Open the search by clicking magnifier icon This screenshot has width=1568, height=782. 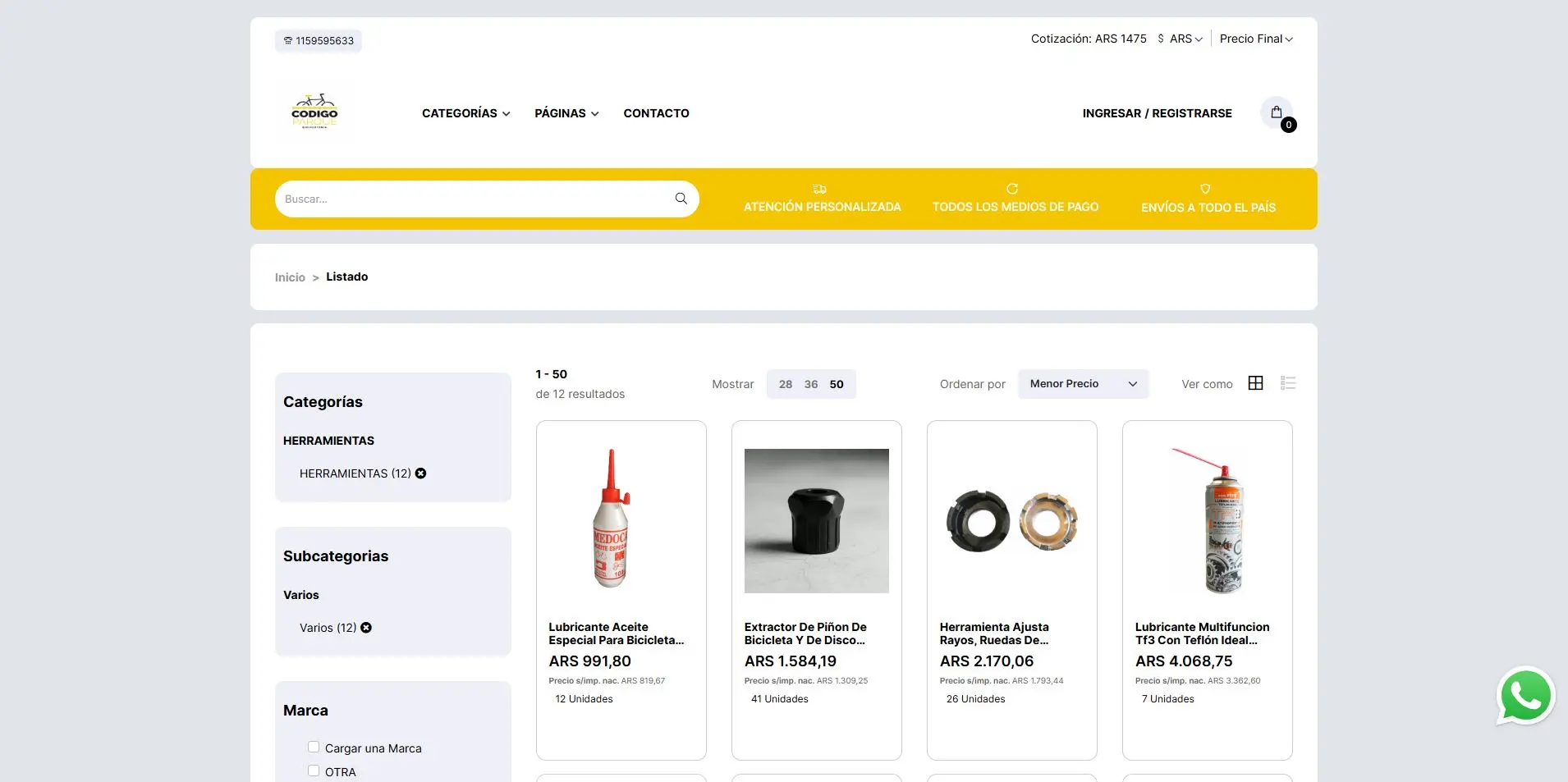[680, 199]
